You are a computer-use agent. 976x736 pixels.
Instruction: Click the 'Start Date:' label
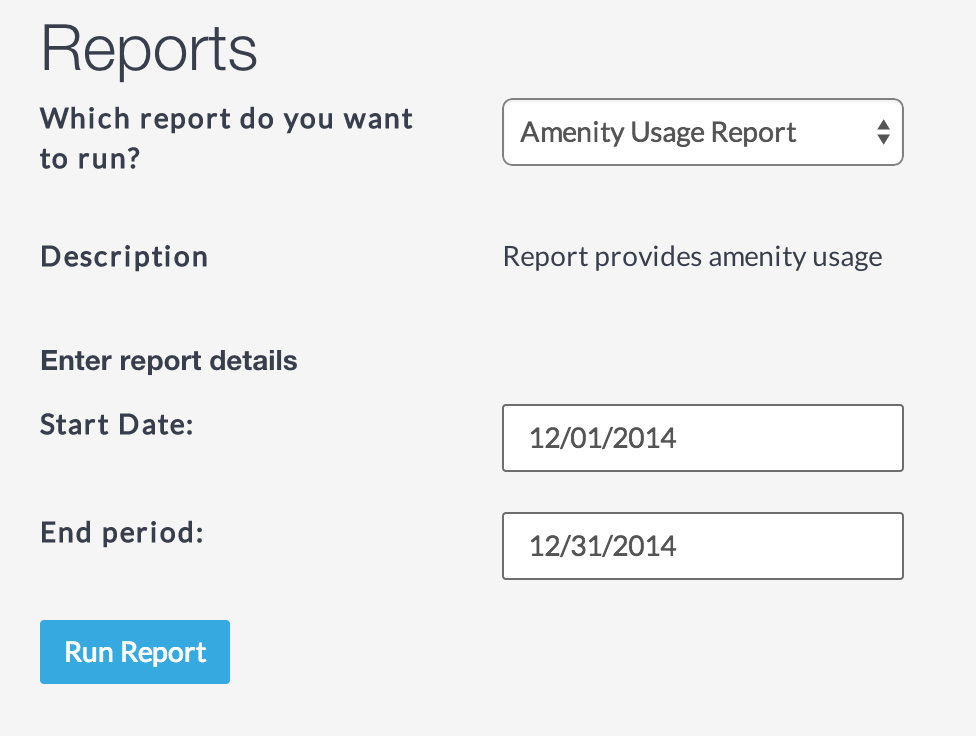[x=116, y=425]
